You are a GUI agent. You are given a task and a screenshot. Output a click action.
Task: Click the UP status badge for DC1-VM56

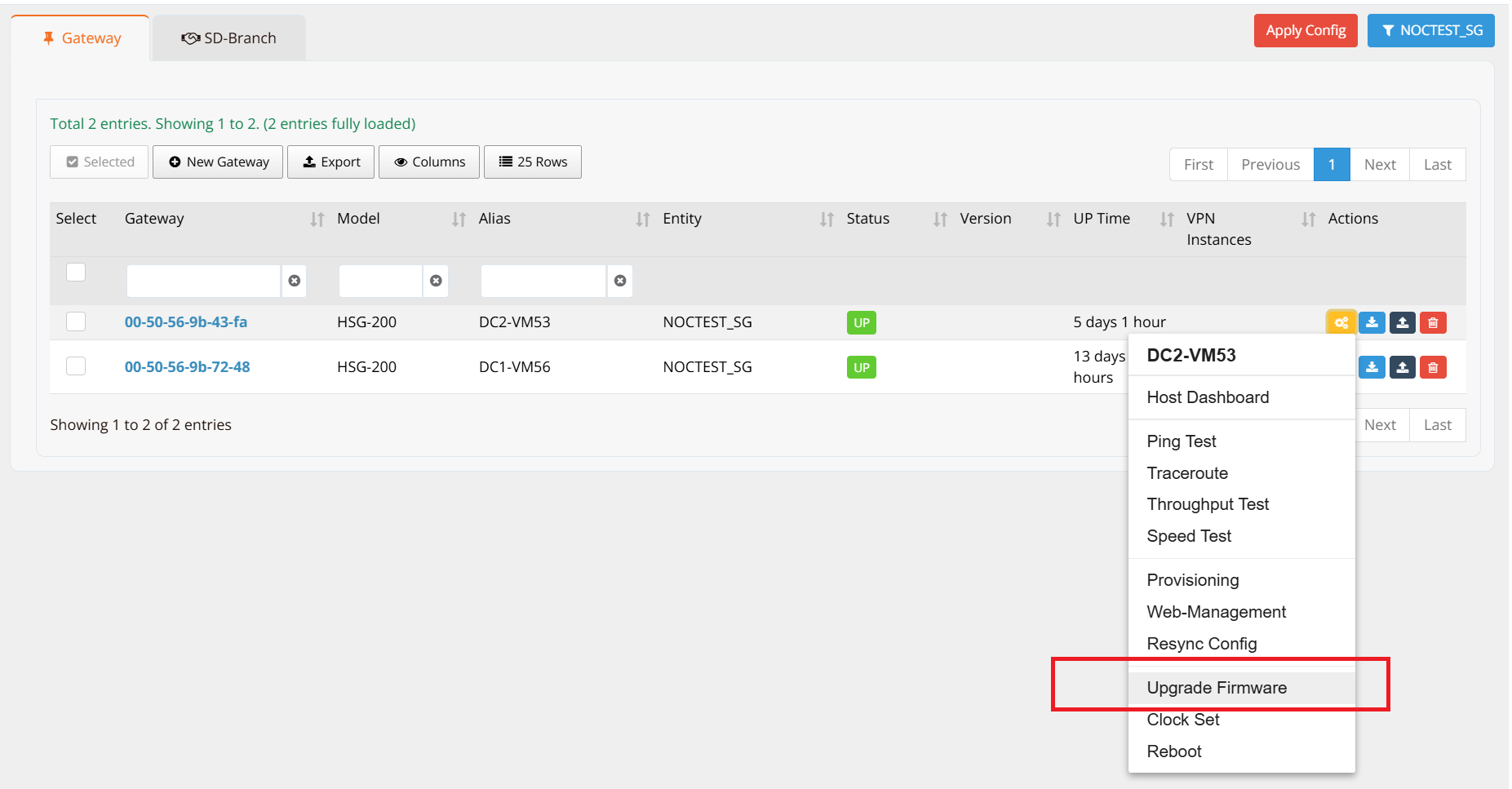[861, 368]
